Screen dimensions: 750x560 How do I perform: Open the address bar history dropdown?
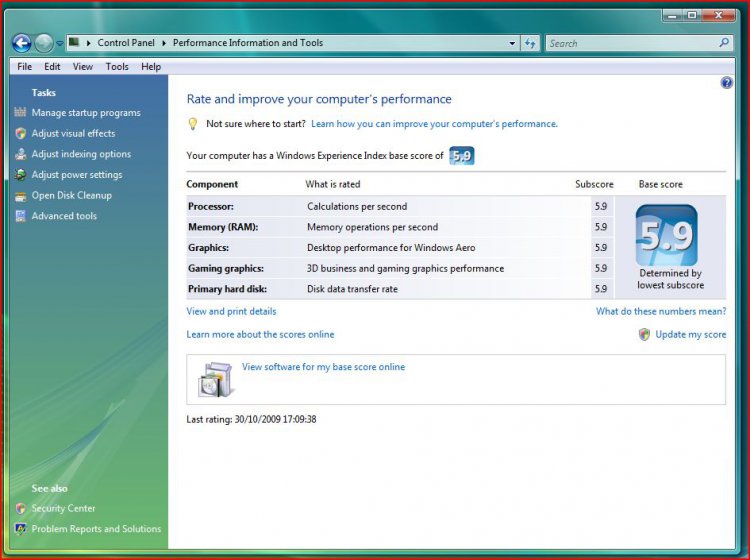coord(512,43)
